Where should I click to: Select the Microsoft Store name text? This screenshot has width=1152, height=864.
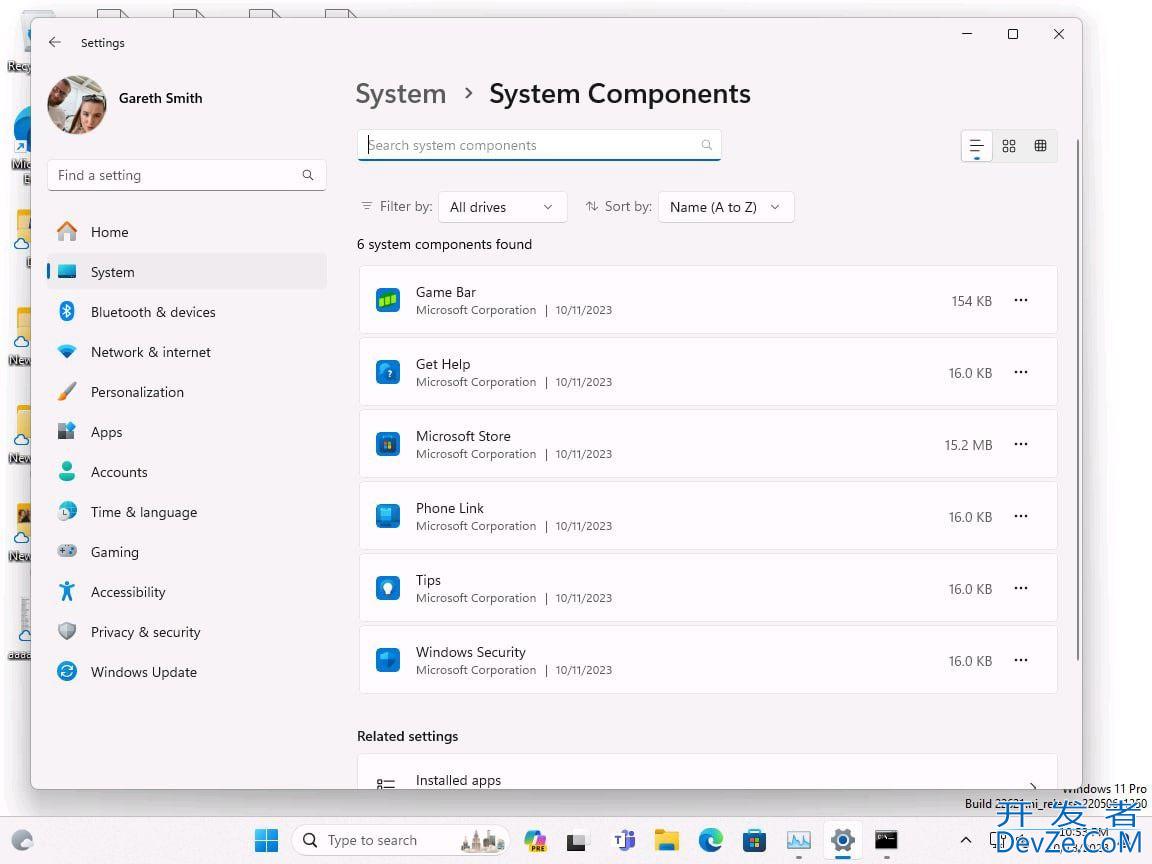pos(463,436)
